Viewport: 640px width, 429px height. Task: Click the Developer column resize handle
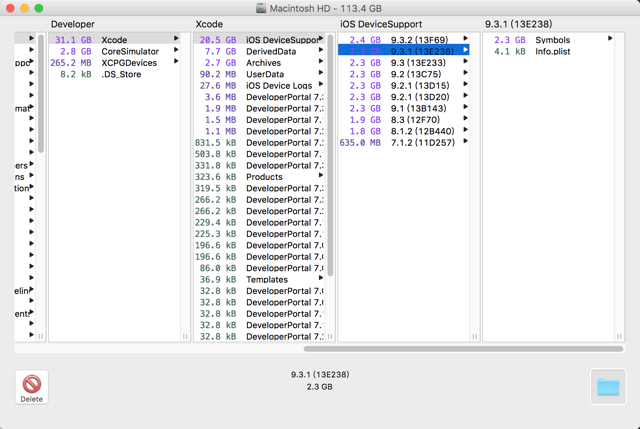point(185,336)
